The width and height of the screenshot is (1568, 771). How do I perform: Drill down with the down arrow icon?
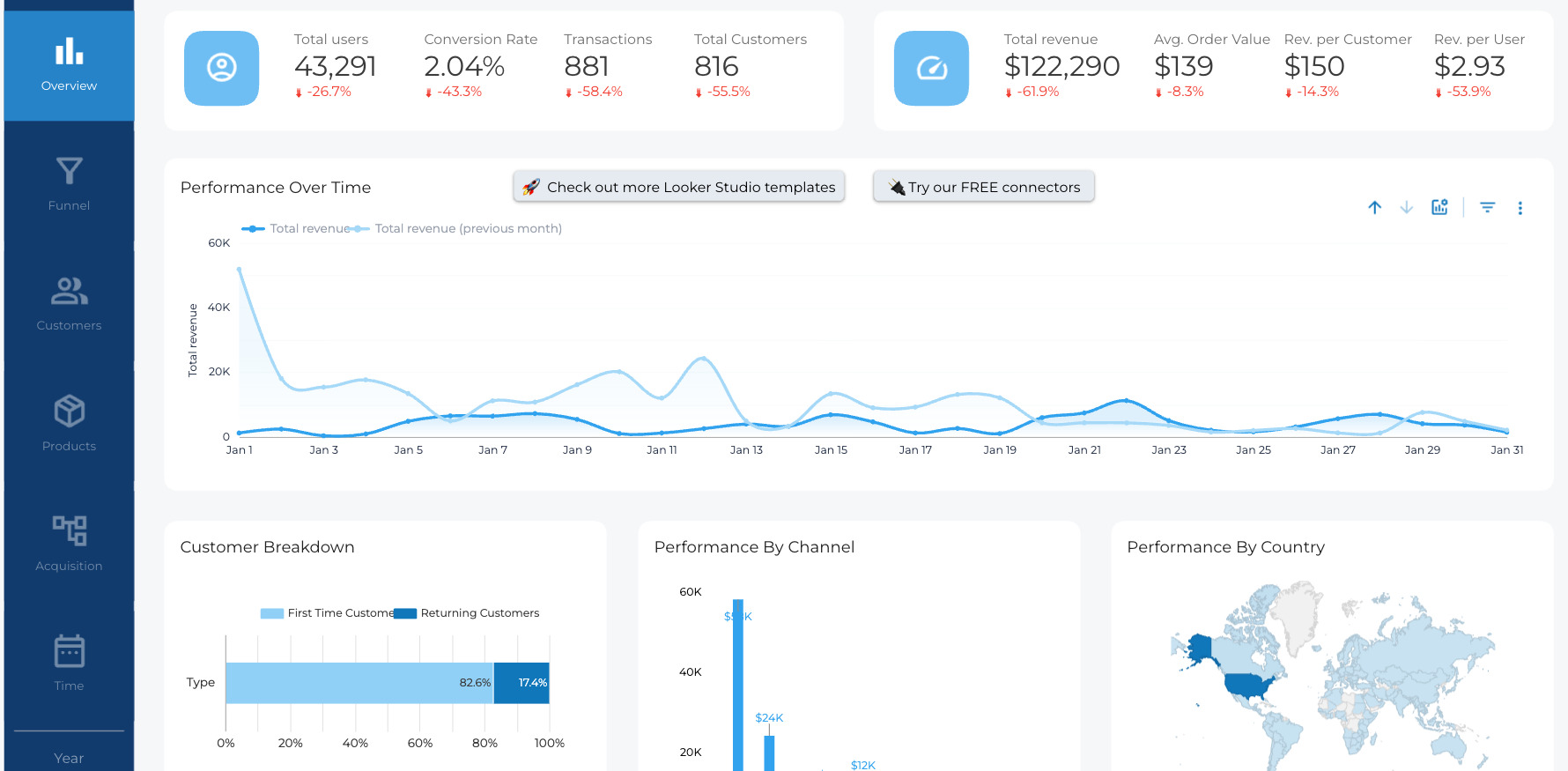(x=1407, y=207)
